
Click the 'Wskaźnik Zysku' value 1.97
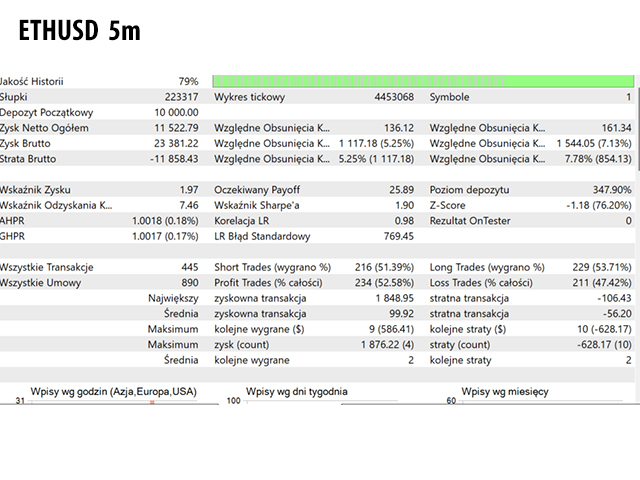click(189, 190)
